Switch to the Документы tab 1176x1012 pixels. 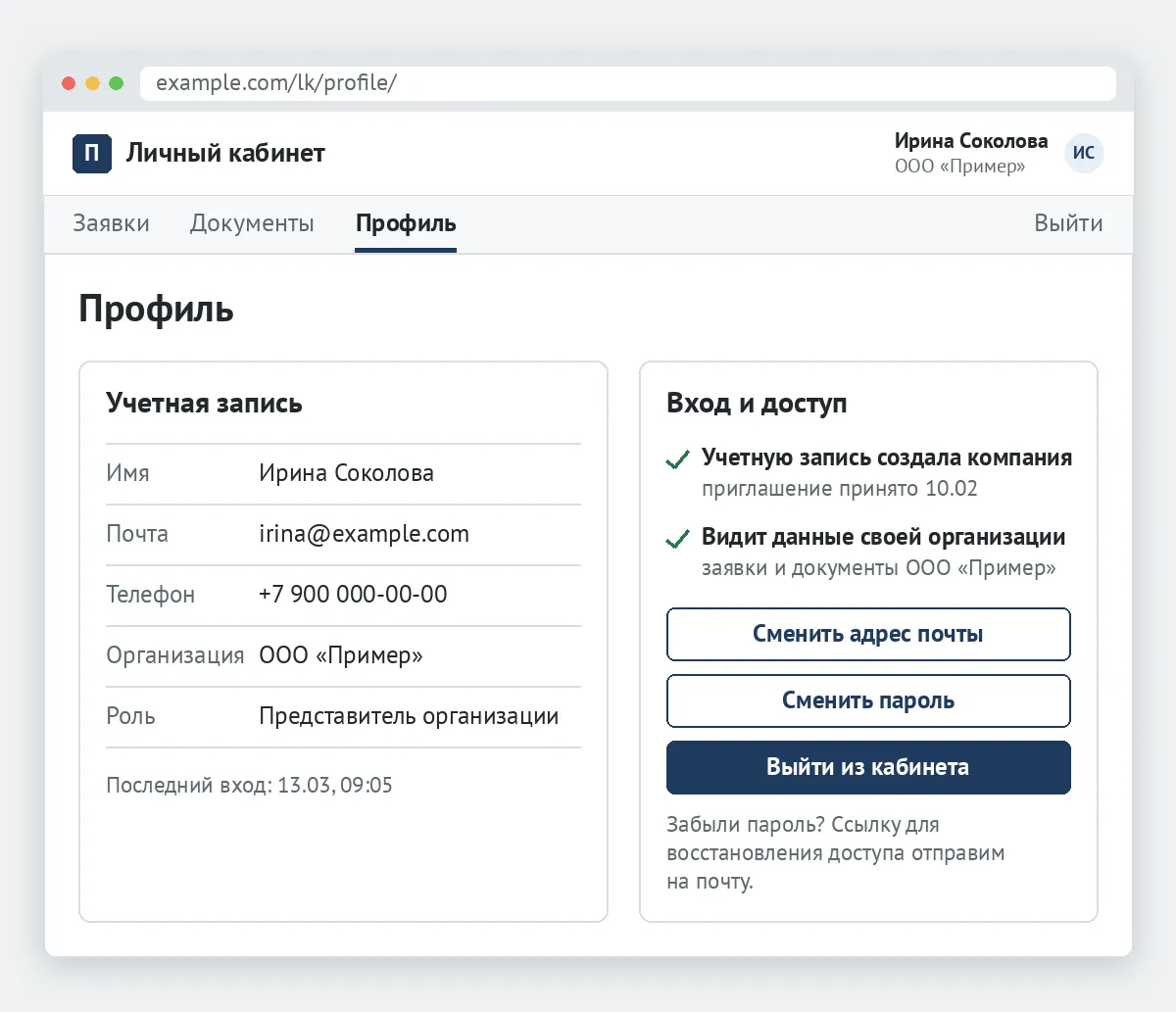pos(252,223)
